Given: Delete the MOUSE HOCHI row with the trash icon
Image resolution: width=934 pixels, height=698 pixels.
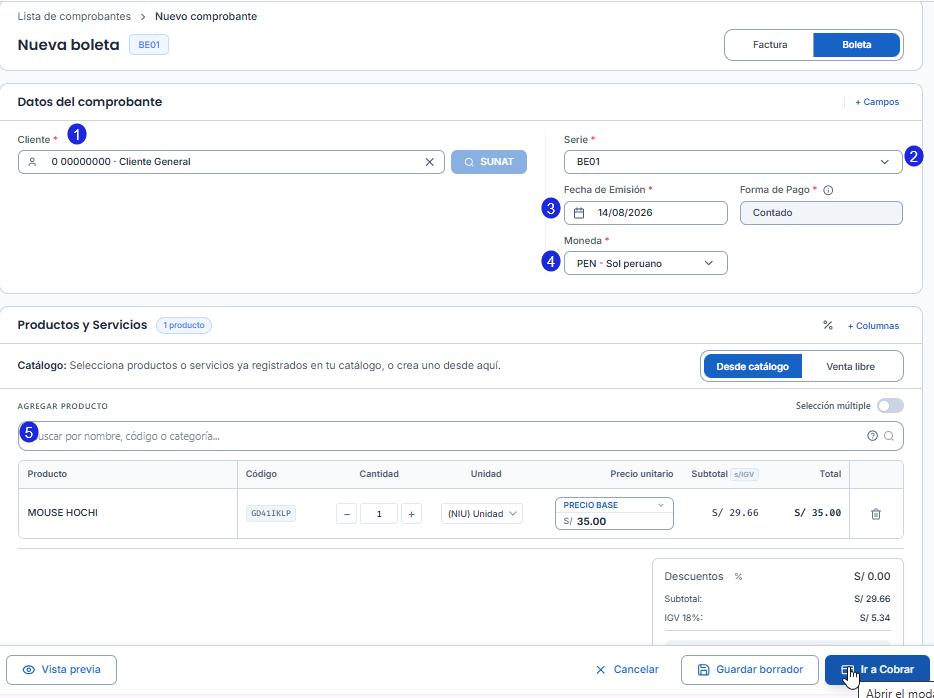Looking at the screenshot, I should (x=876, y=514).
